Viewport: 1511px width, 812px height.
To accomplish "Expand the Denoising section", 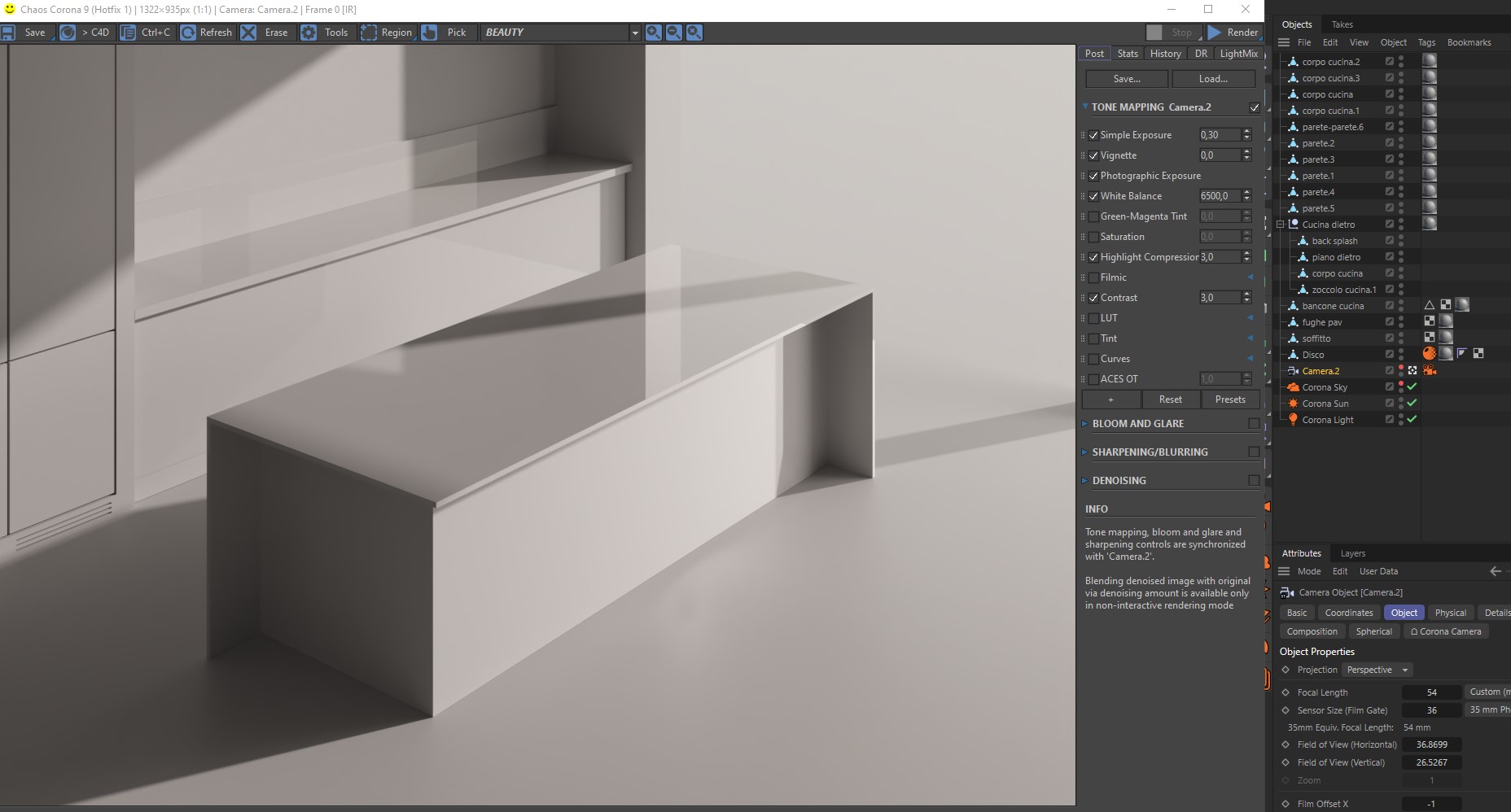I will coord(1085,481).
